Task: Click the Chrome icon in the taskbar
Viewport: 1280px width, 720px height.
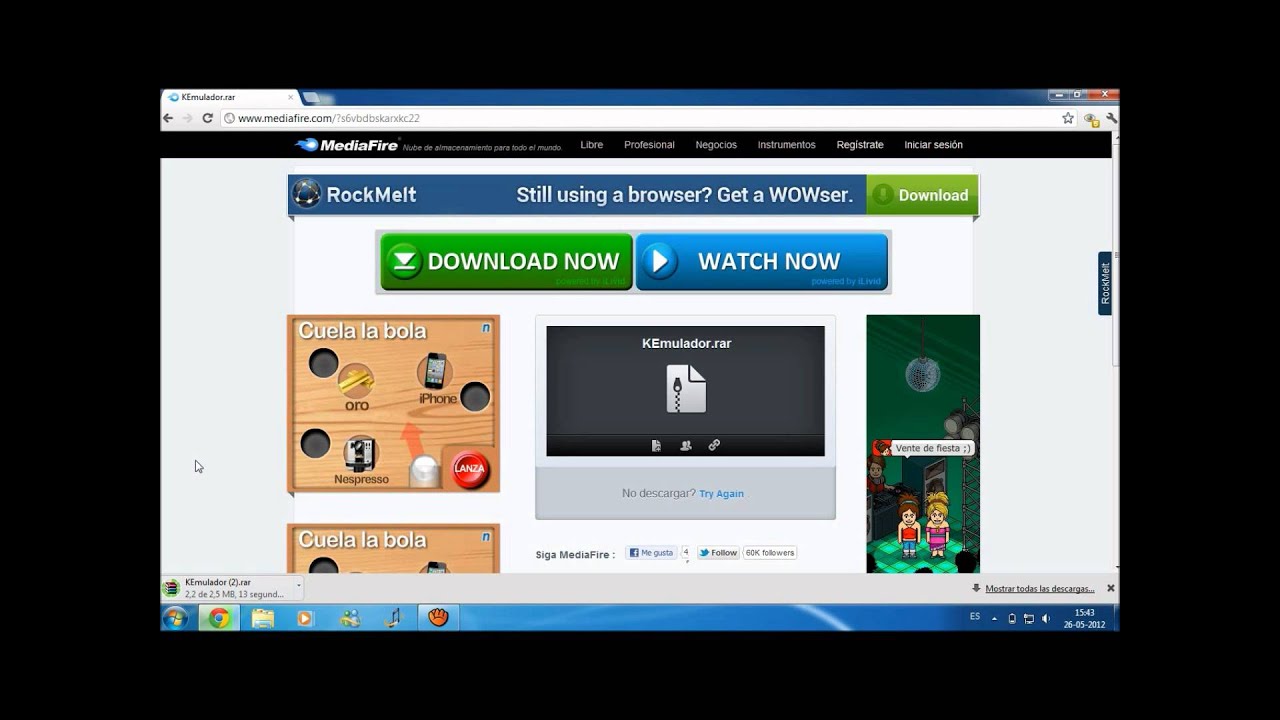Action: click(219, 618)
